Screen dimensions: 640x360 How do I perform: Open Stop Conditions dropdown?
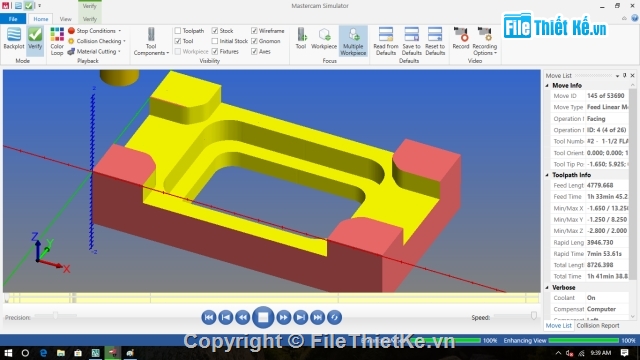pyautogui.click(x=94, y=31)
